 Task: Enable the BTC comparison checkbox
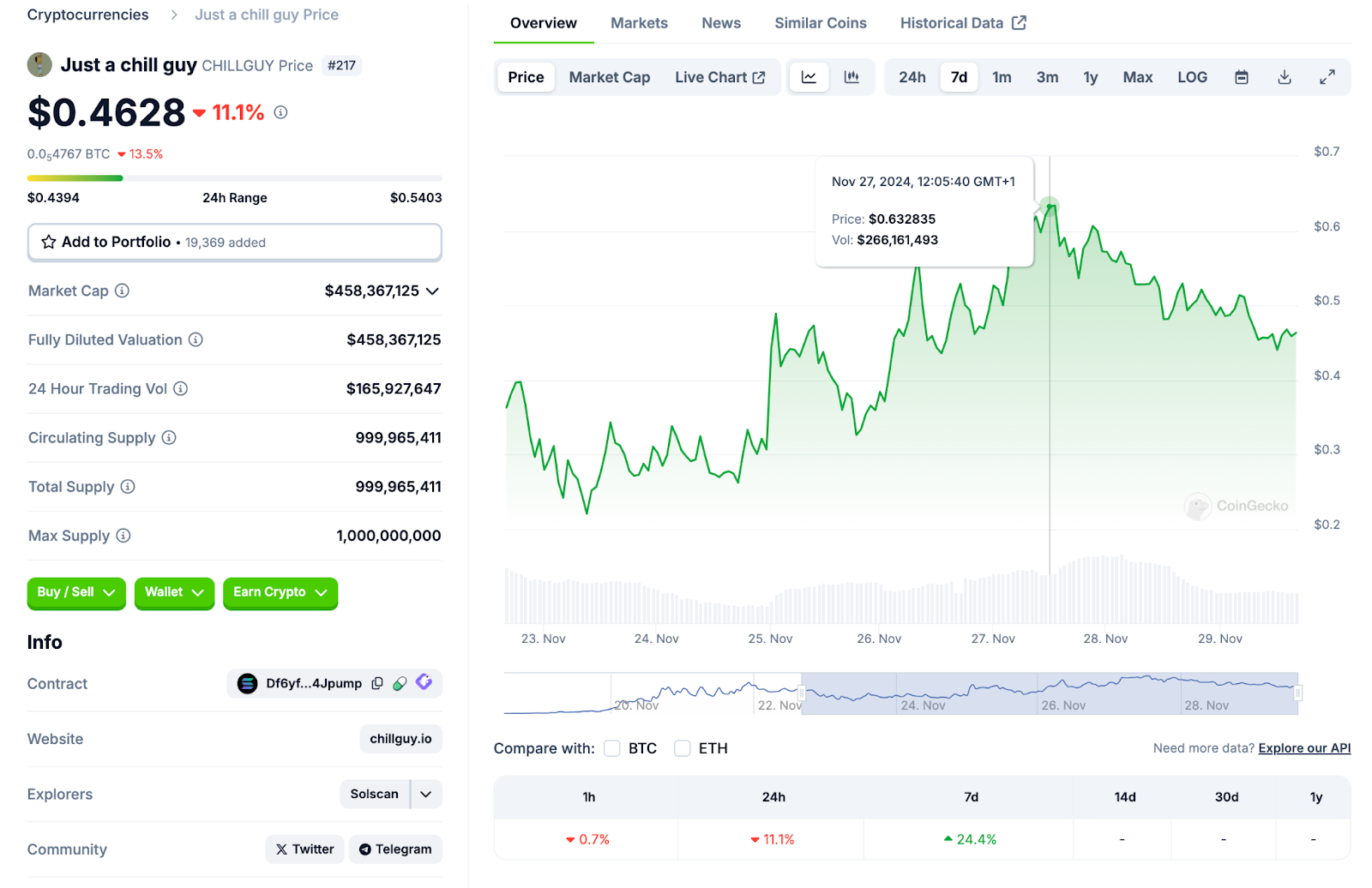pyautogui.click(x=611, y=747)
